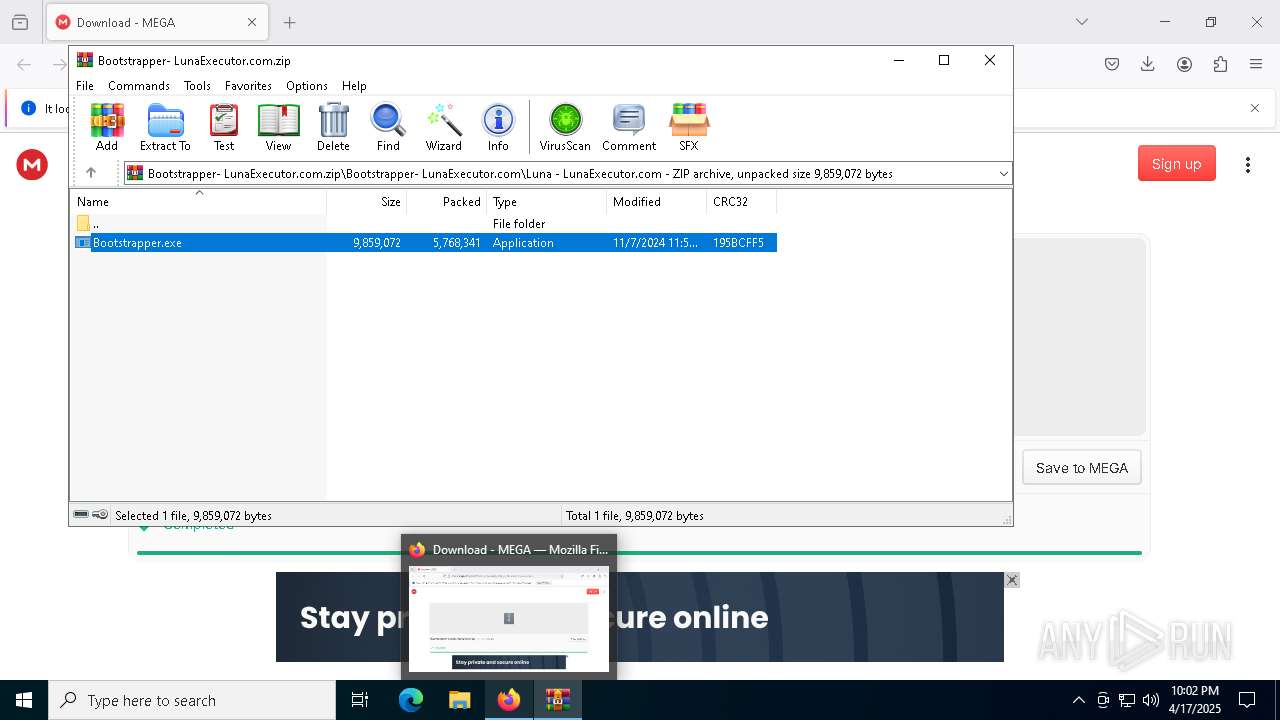
Task: Switch to Download - MEGA tab
Action: tap(158, 22)
